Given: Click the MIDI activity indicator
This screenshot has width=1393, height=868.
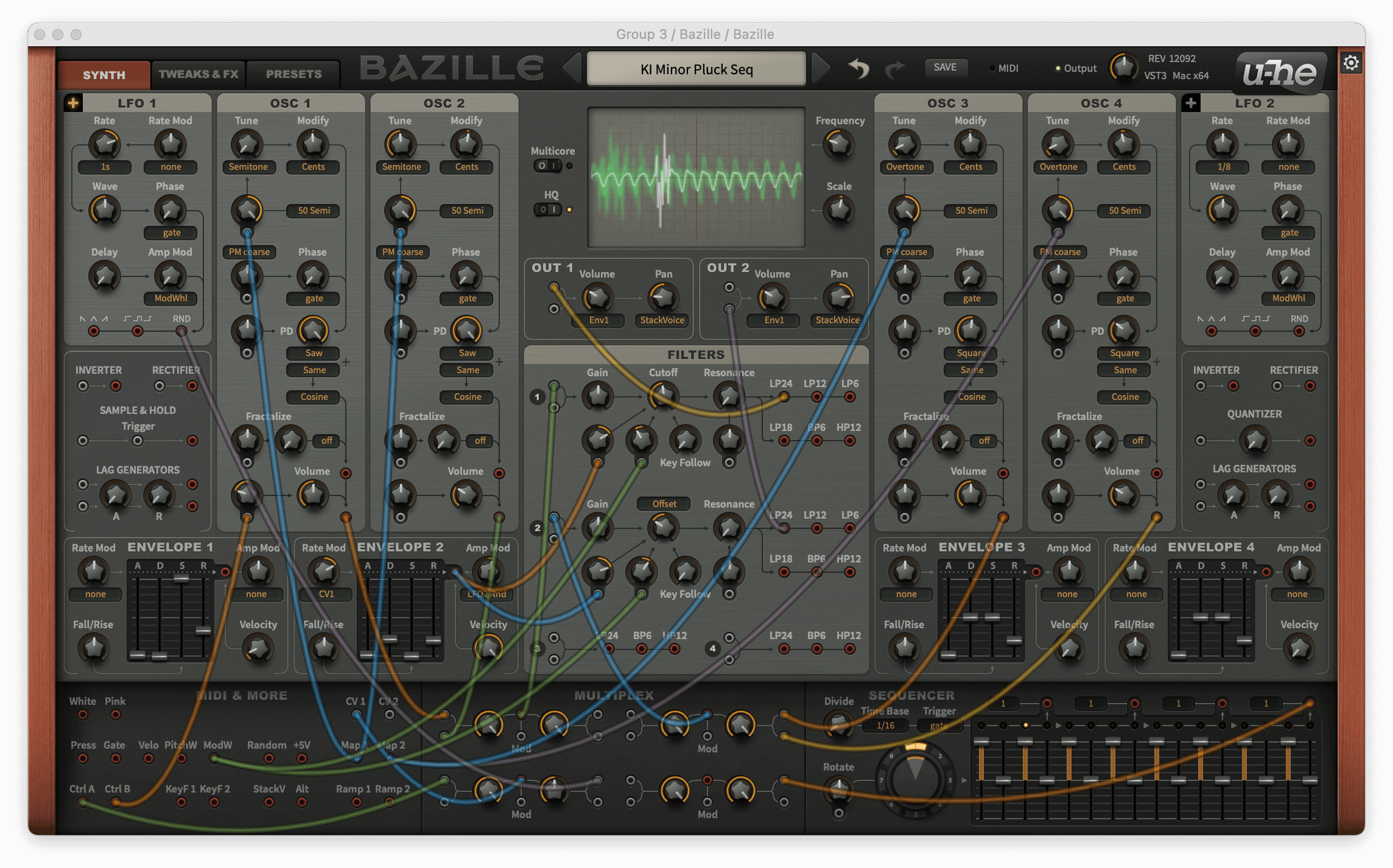Looking at the screenshot, I should pyautogui.click(x=992, y=68).
